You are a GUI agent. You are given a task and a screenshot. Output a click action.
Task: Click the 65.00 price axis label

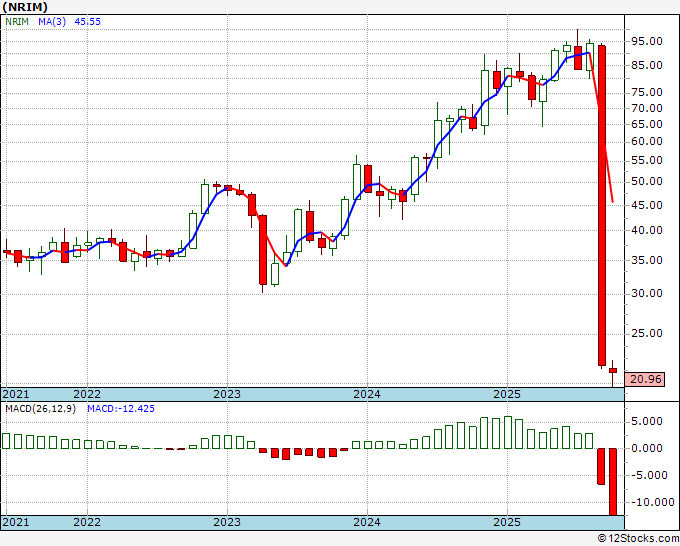tap(647, 124)
